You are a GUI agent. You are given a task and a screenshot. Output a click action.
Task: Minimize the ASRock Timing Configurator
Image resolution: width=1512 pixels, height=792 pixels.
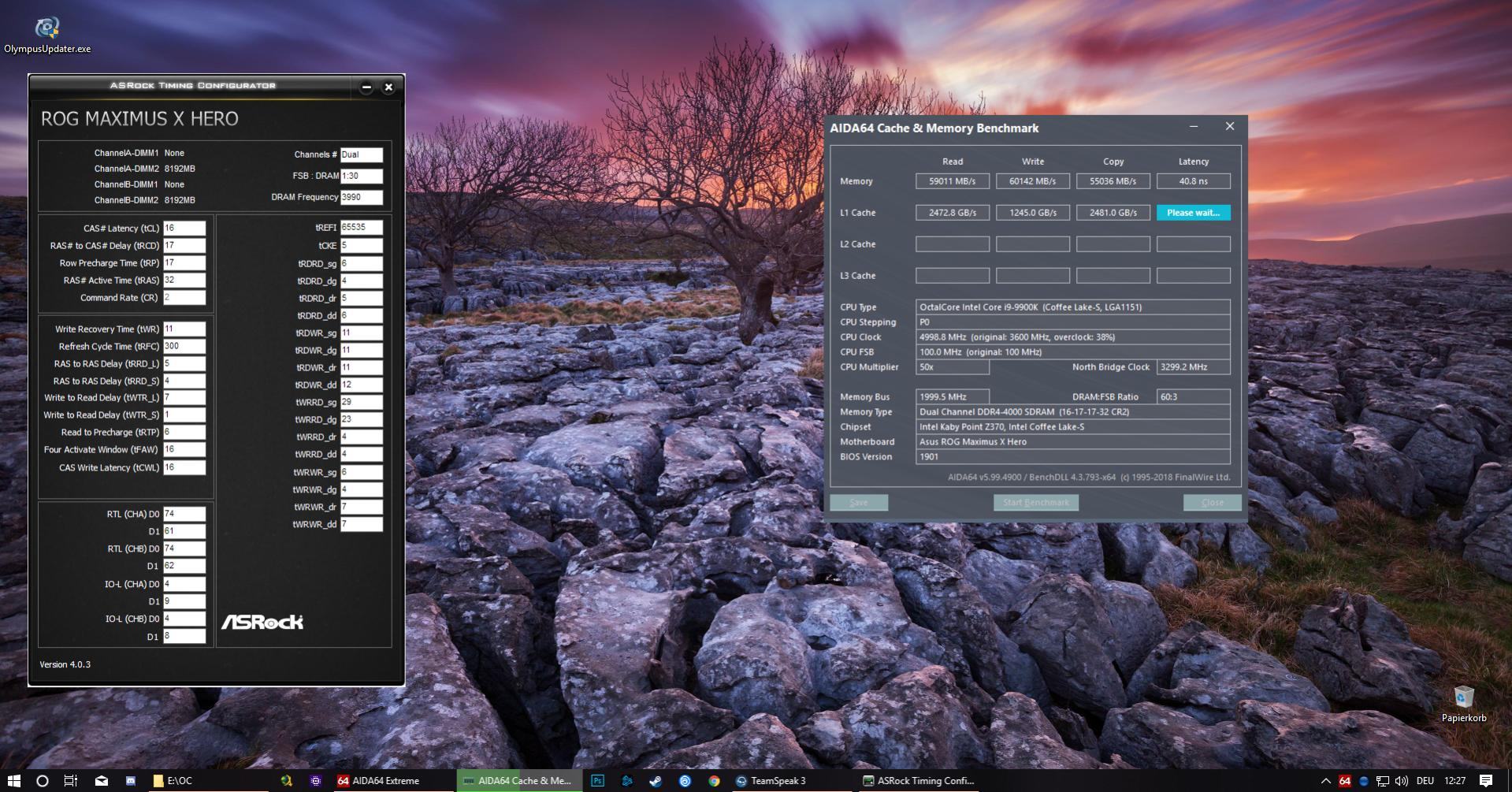click(366, 87)
